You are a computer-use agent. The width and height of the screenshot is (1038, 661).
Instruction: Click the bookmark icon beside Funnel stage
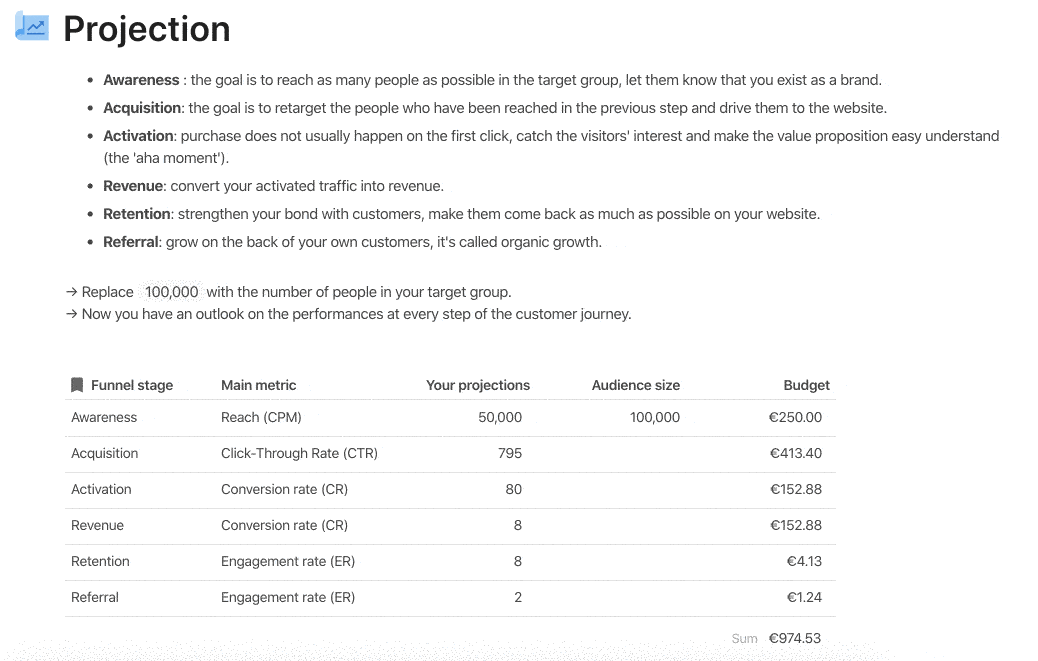(x=78, y=385)
